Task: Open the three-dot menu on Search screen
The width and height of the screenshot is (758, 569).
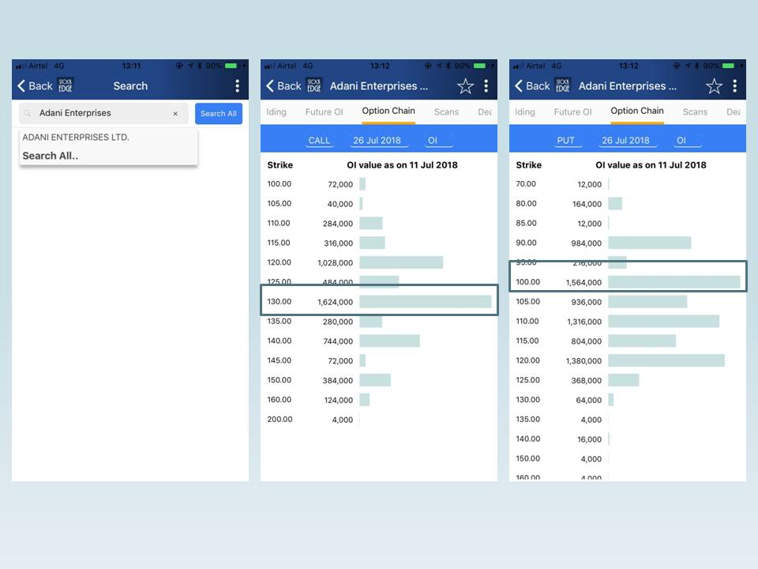Action: pos(237,86)
